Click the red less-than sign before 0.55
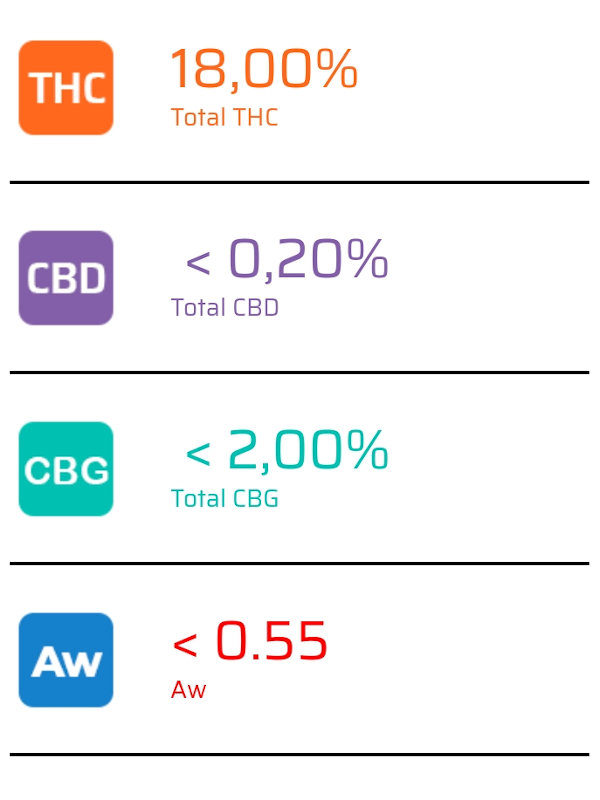This screenshot has width=600, height=800. pyautogui.click(x=185, y=645)
